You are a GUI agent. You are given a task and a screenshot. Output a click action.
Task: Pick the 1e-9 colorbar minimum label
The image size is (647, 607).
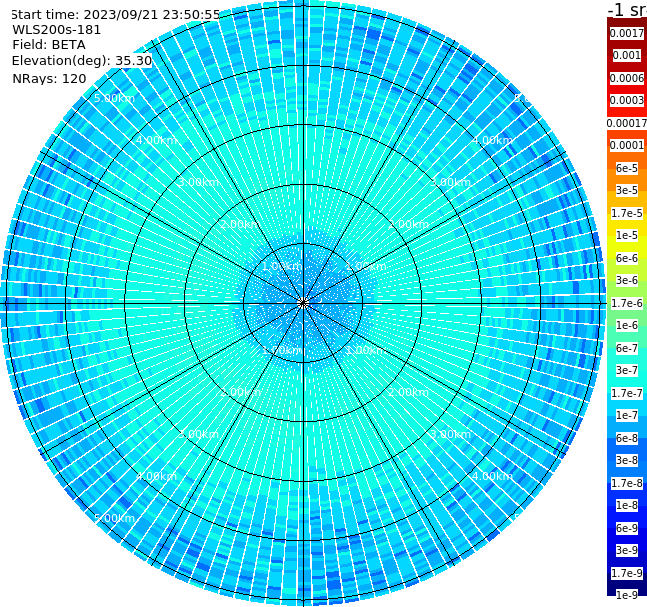point(627,595)
